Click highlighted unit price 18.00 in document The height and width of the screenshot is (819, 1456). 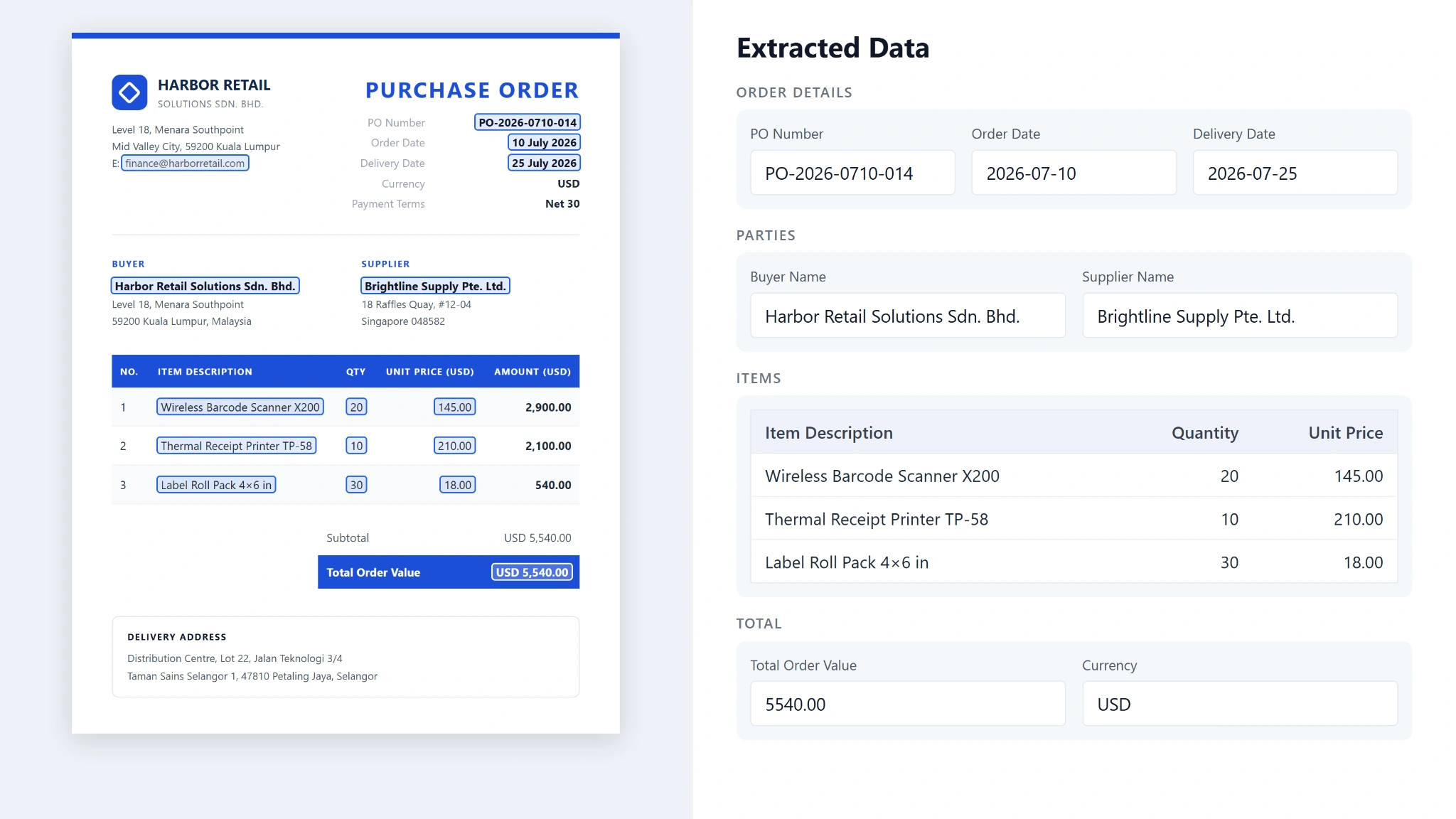[457, 485]
